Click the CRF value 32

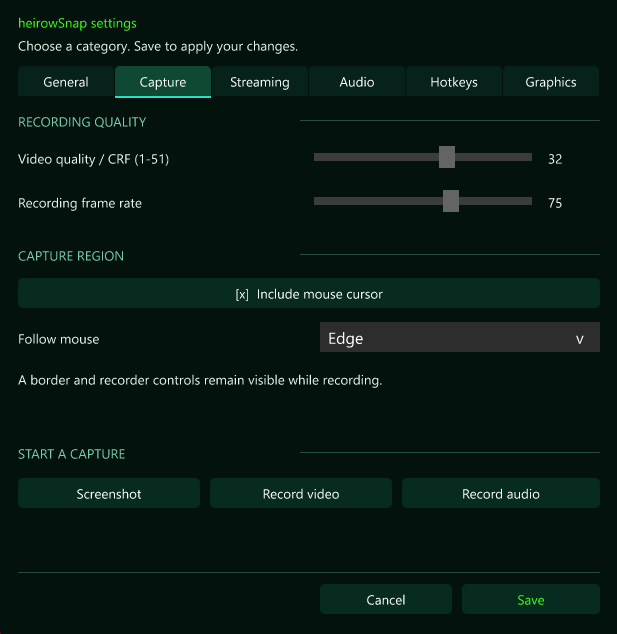tap(555, 159)
